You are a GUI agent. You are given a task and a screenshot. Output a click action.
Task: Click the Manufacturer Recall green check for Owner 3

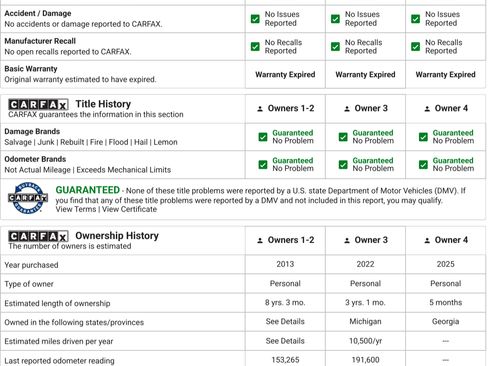[x=335, y=46]
